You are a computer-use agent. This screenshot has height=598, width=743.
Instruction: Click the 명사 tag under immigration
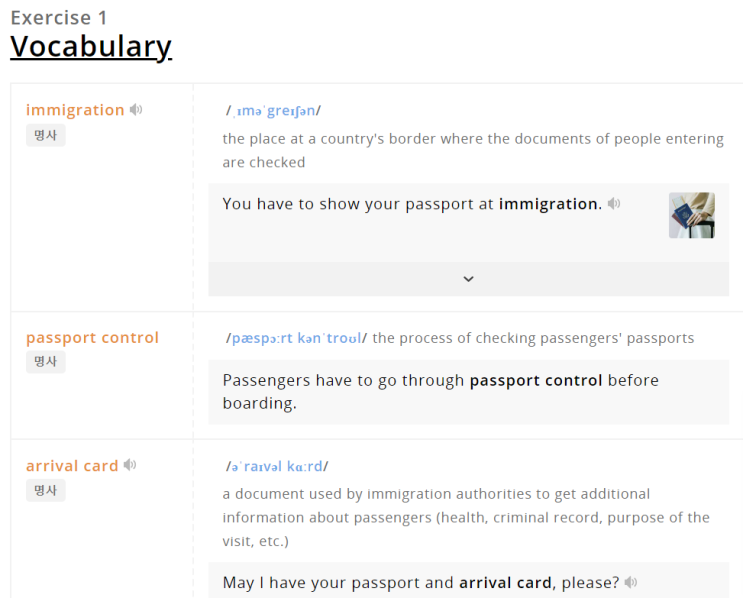(x=46, y=135)
